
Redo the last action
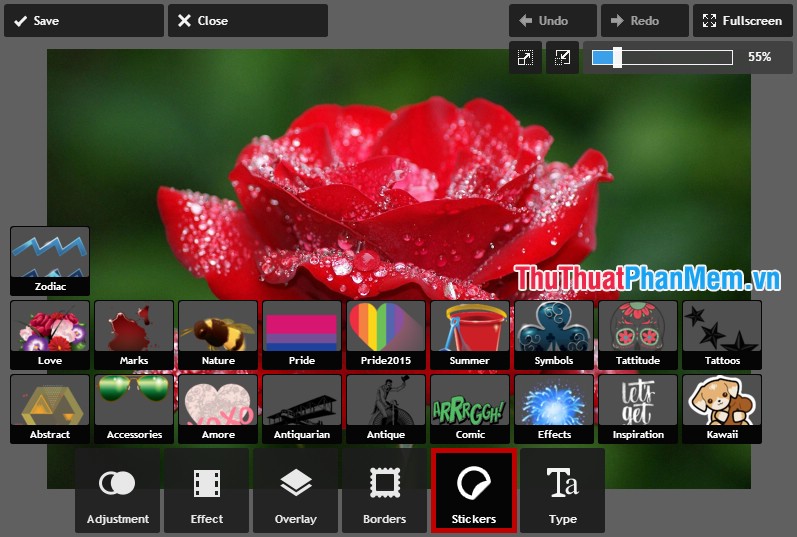[645, 21]
